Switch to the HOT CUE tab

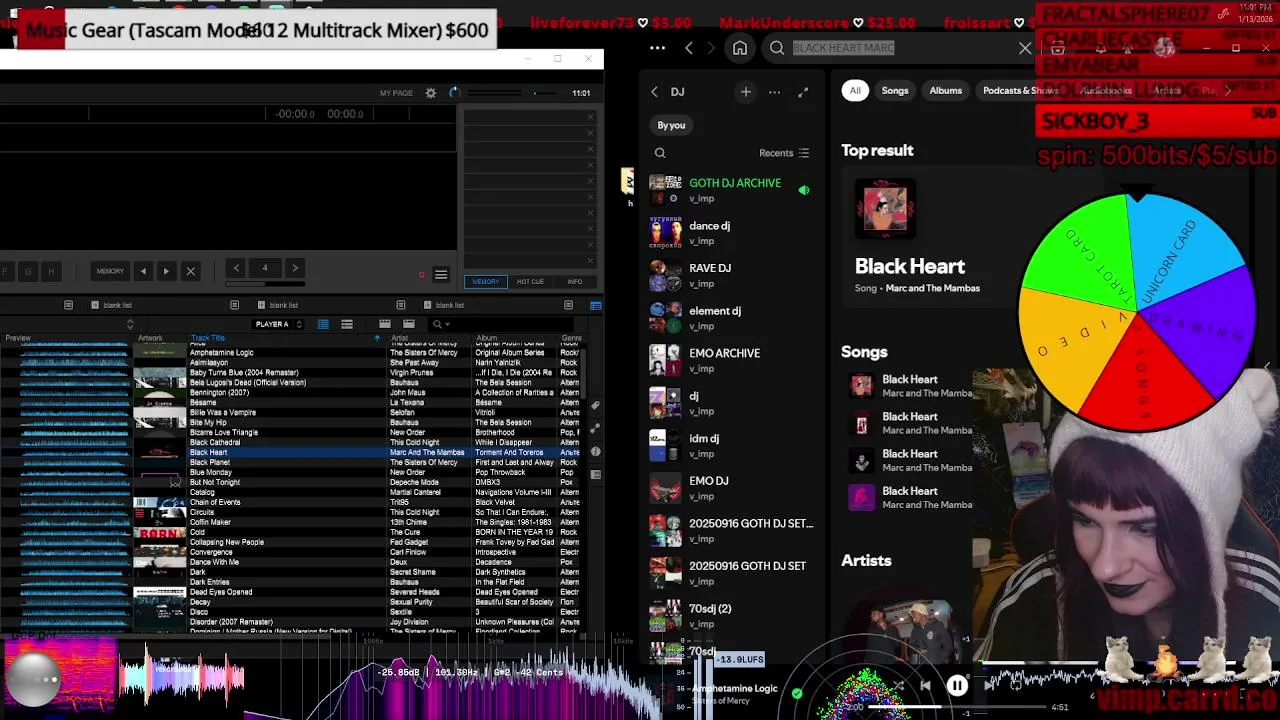530,282
